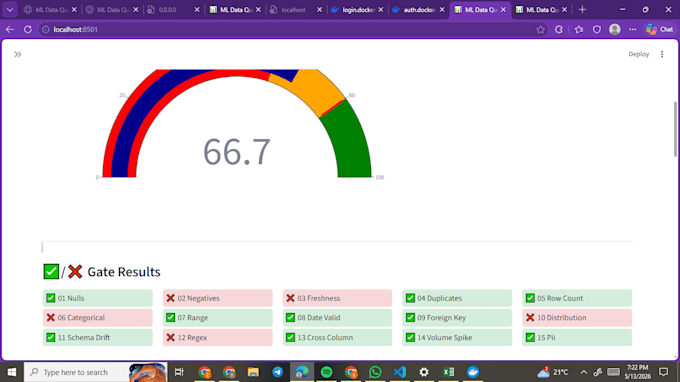Go back using the browser back arrow

tap(10, 29)
